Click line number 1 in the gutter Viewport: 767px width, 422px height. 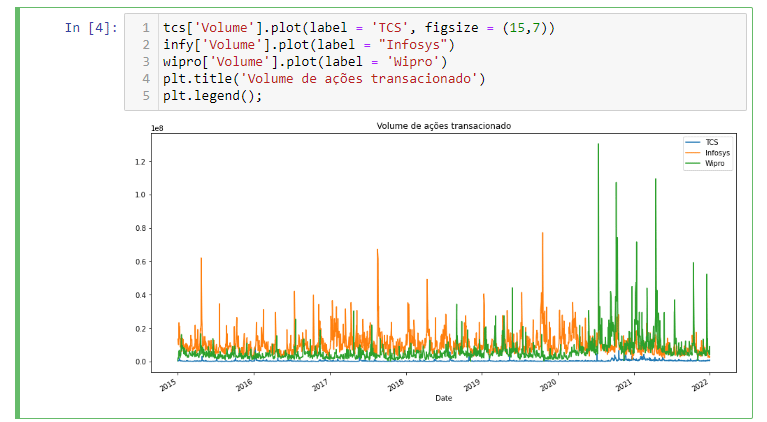coord(146,28)
